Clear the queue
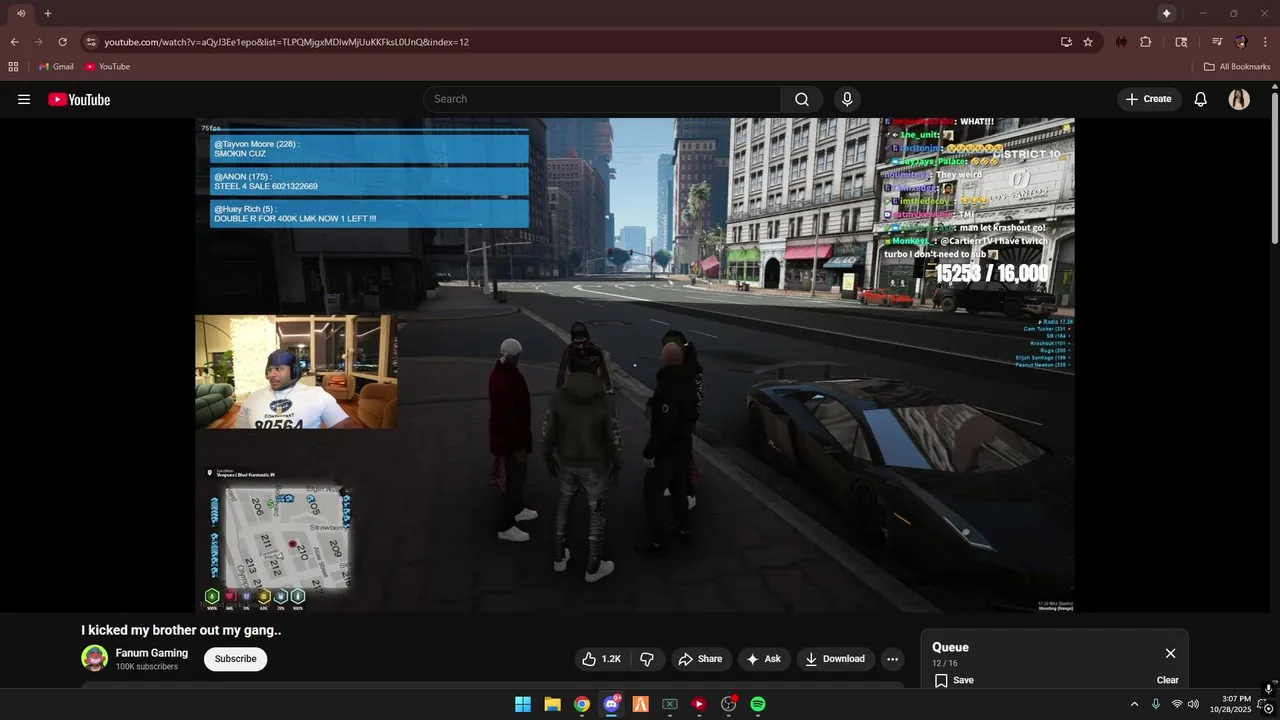The height and width of the screenshot is (720, 1280). pos(1167,680)
